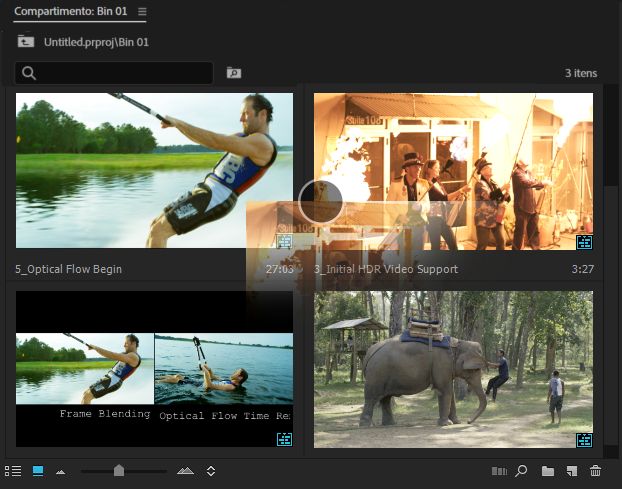This screenshot has height=489, width=622.
Task: Click the sequence badge on HDR Video thumbnail
Action: click(584, 242)
